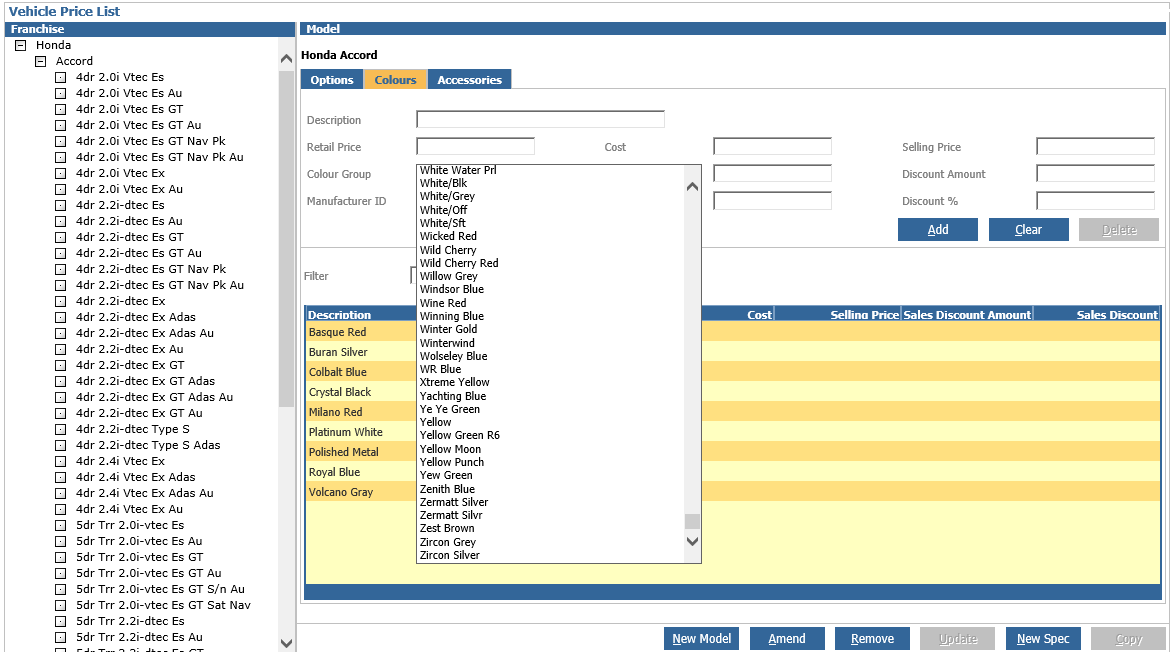Switch to the Accessories tab
This screenshot has width=1174, height=652.
[x=469, y=79]
